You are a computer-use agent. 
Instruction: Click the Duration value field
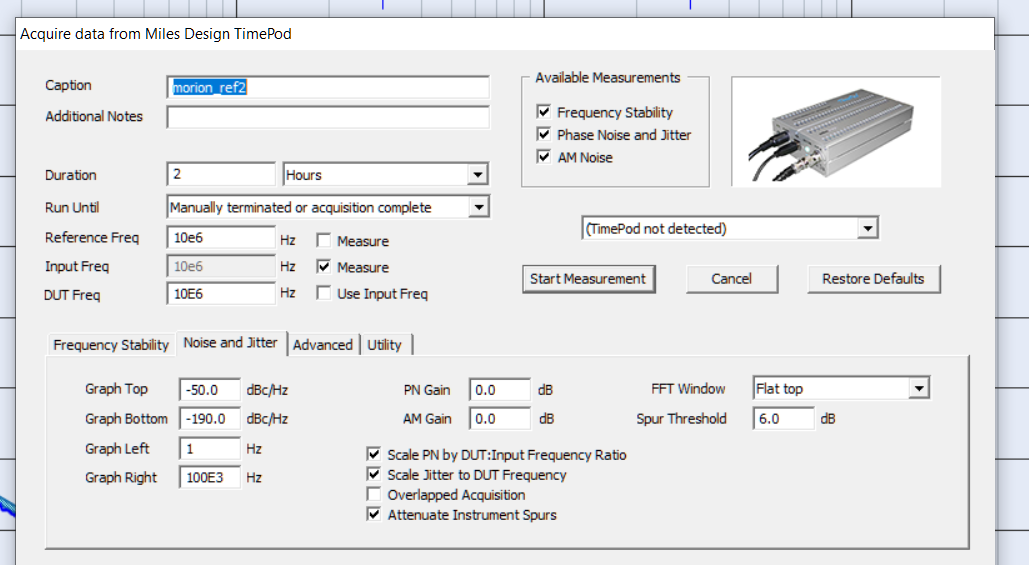[x=220, y=175]
